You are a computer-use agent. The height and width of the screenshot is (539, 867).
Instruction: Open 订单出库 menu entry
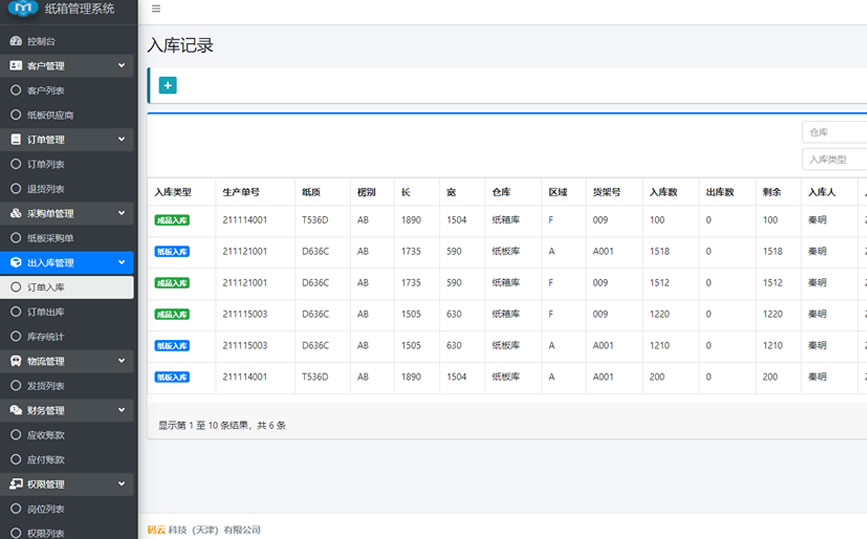pos(67,312)
